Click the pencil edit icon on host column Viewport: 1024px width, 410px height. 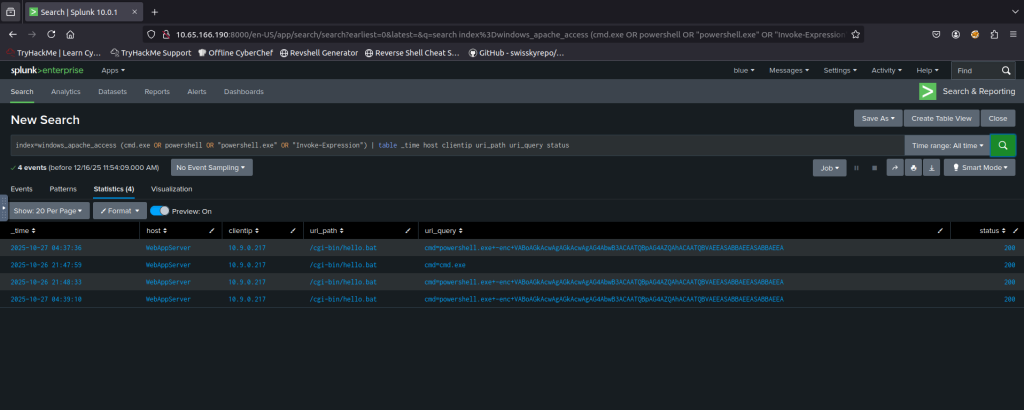(x=211, y=230)
